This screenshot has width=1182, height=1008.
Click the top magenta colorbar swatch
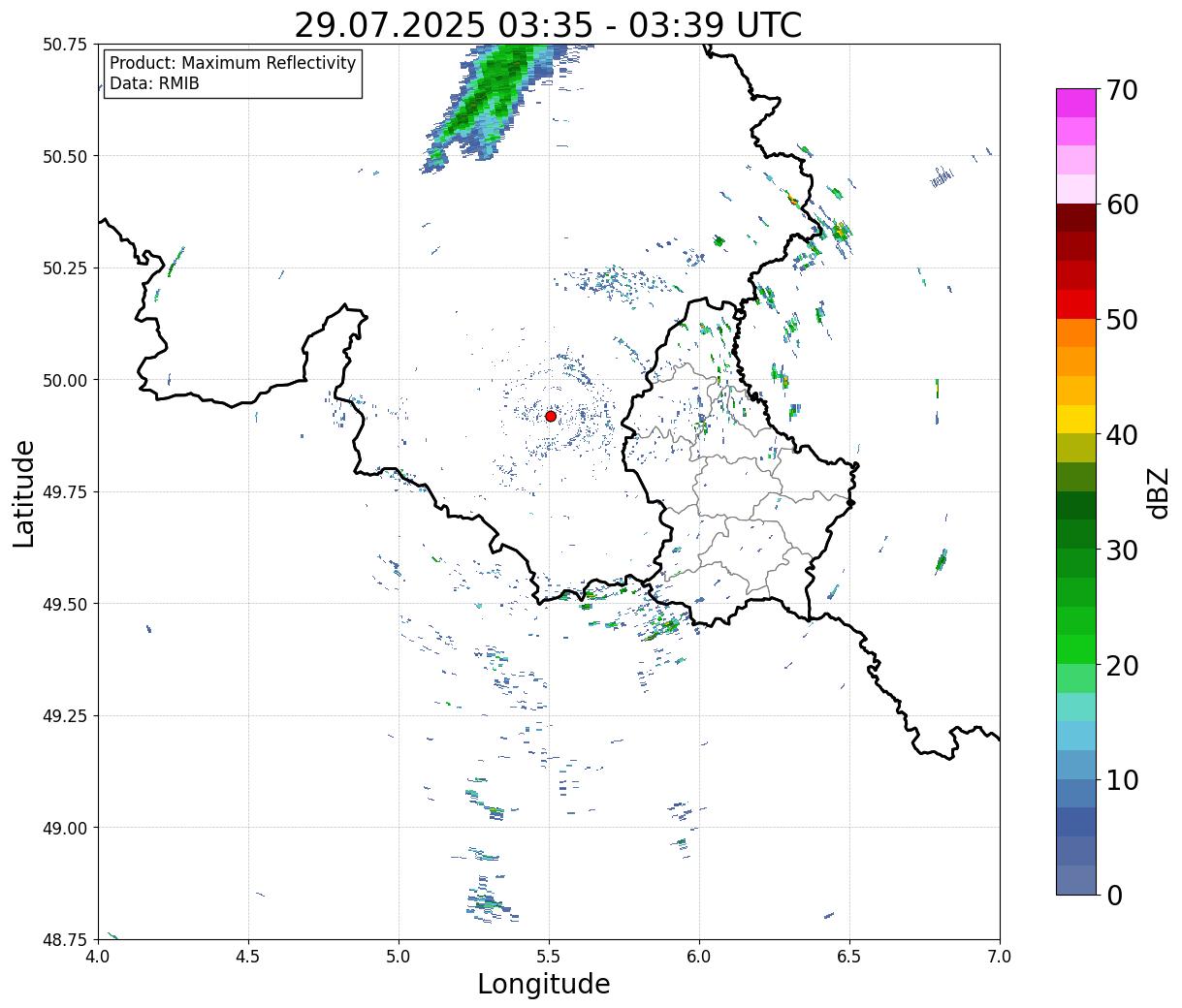(1076, 103)
